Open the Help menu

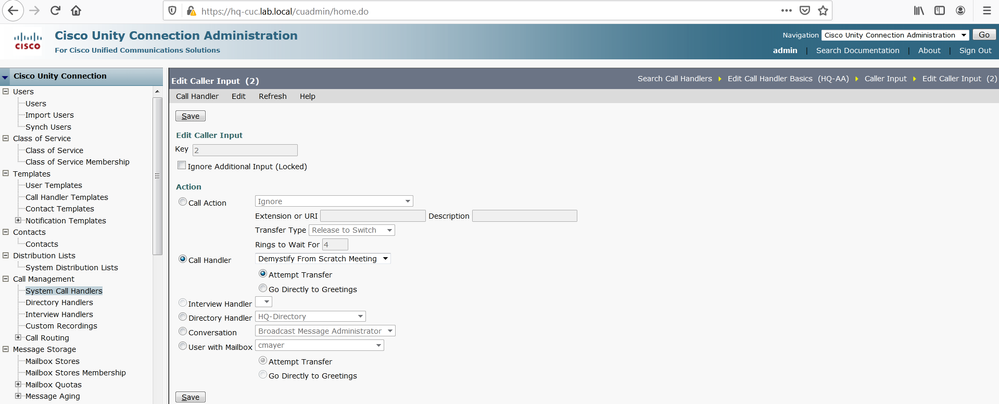[x=308, y=96]
